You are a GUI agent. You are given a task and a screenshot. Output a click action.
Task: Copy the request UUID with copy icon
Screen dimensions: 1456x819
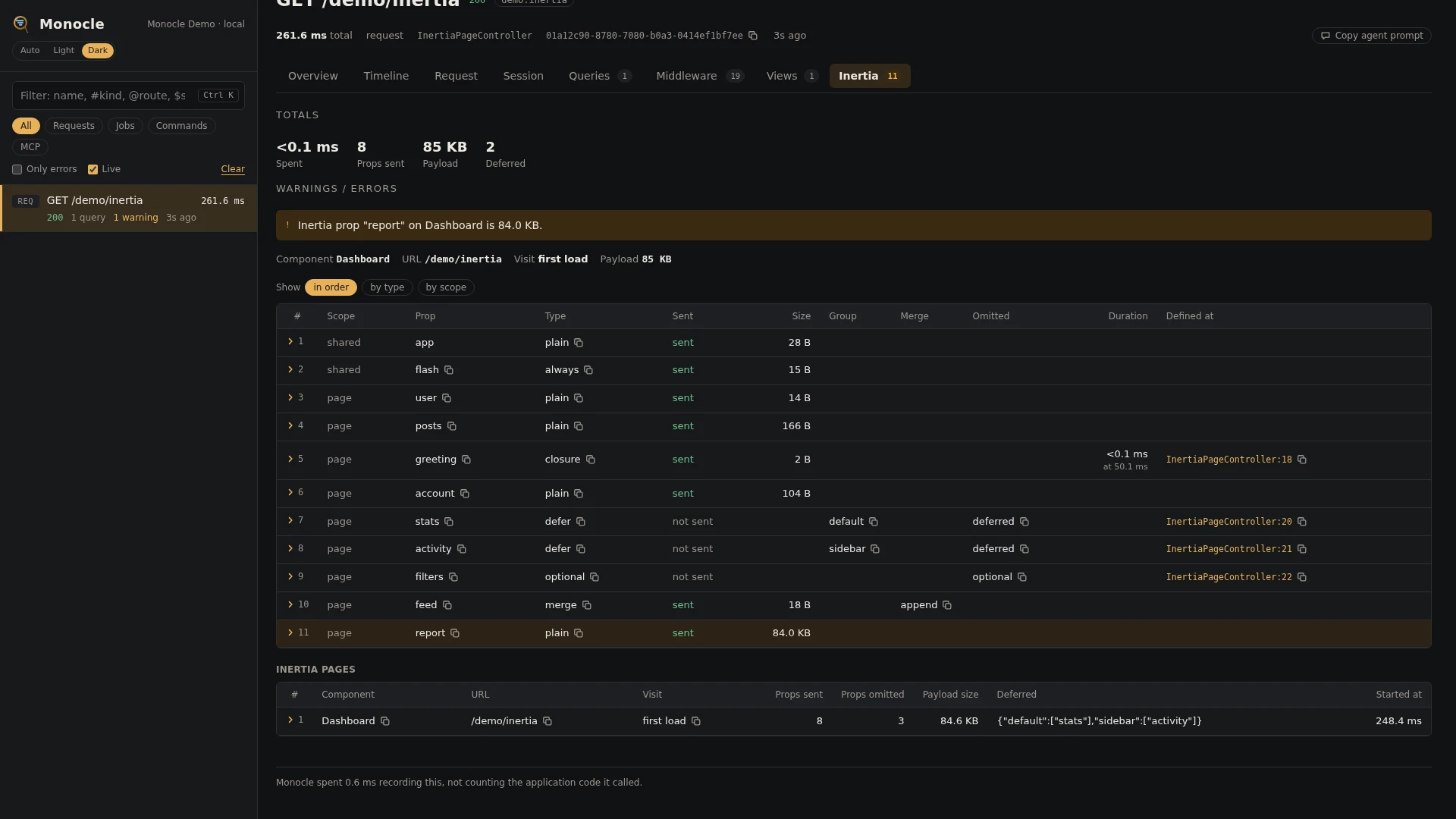(x=753, y=36)
